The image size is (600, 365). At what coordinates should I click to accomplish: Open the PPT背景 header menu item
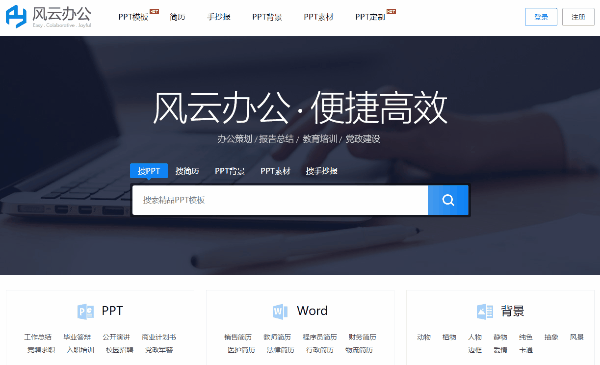click(x=267, y=17)
